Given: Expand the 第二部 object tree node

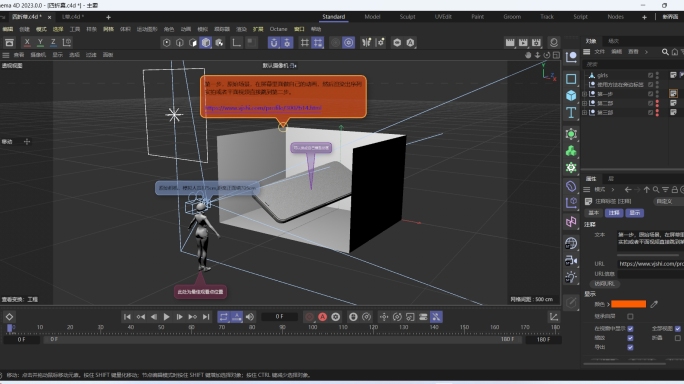Looking at the screenshot, I should tap(585, 103).
